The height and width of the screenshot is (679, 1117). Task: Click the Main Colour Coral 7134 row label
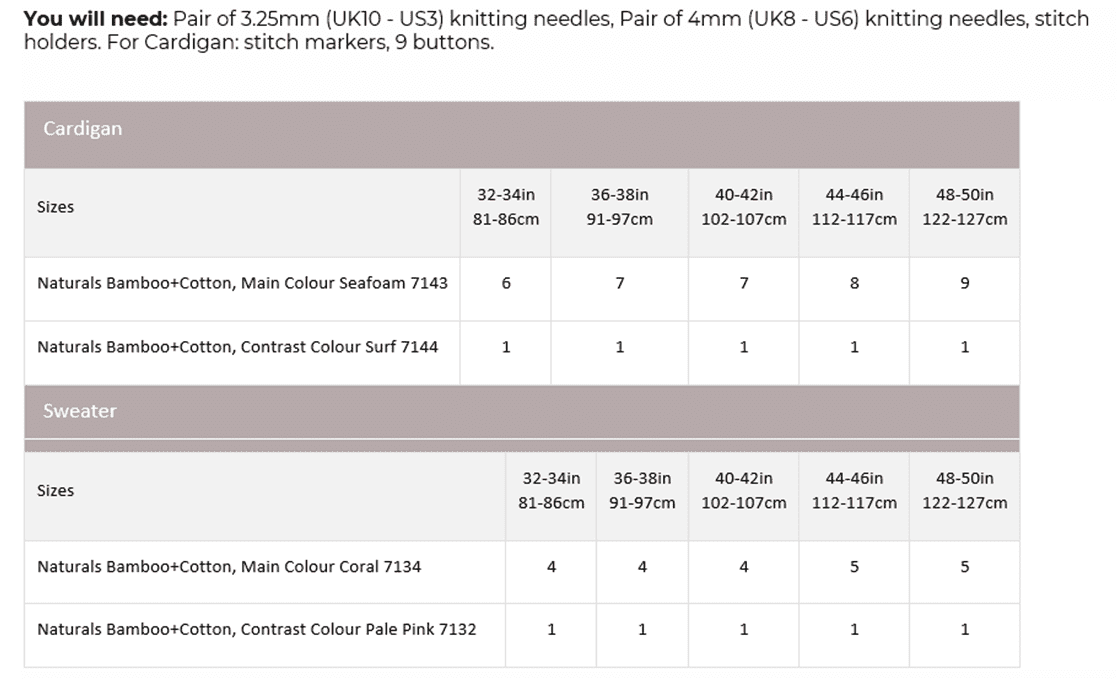click(x=229, y=567)
